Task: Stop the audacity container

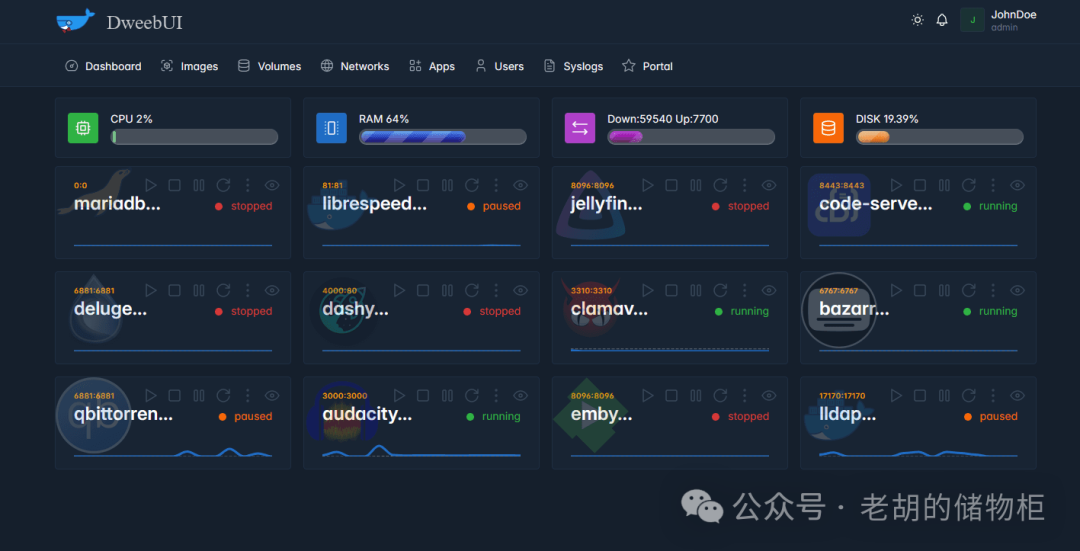Action: pyautogui.click(x=423, y=395)
